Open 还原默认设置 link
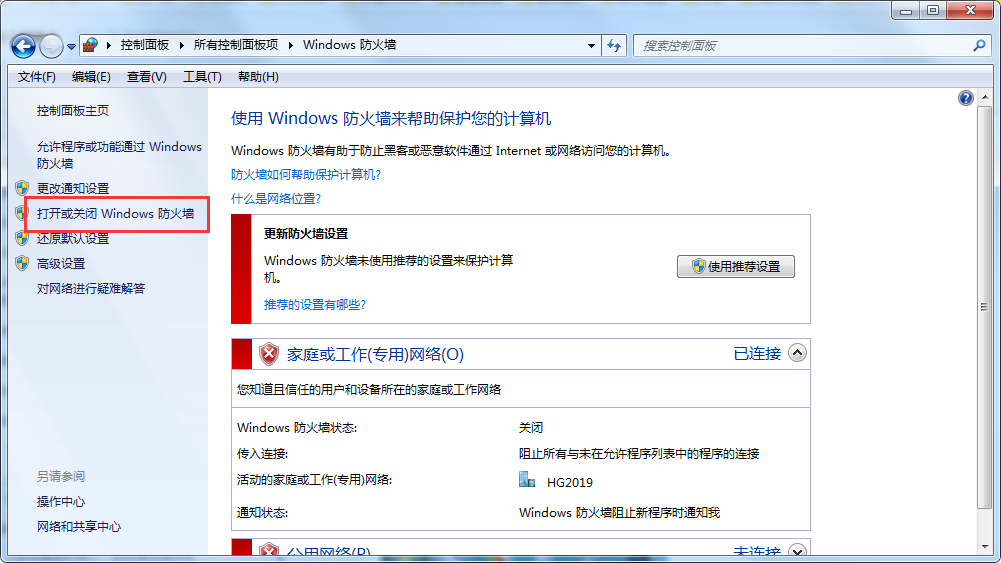 click(73, 238)
